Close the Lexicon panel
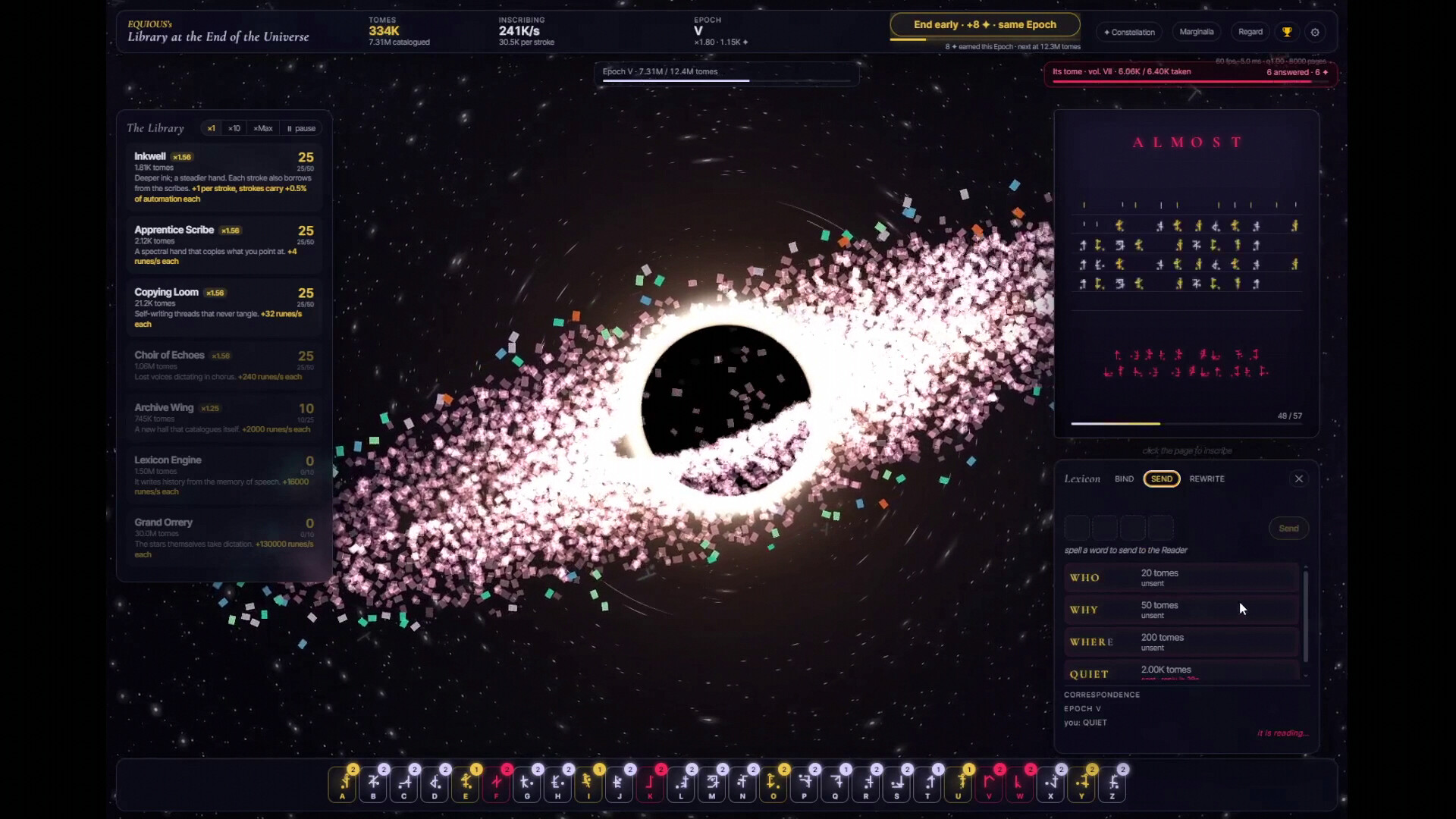The image size is (1456, 819). (x=1298, y=479)
